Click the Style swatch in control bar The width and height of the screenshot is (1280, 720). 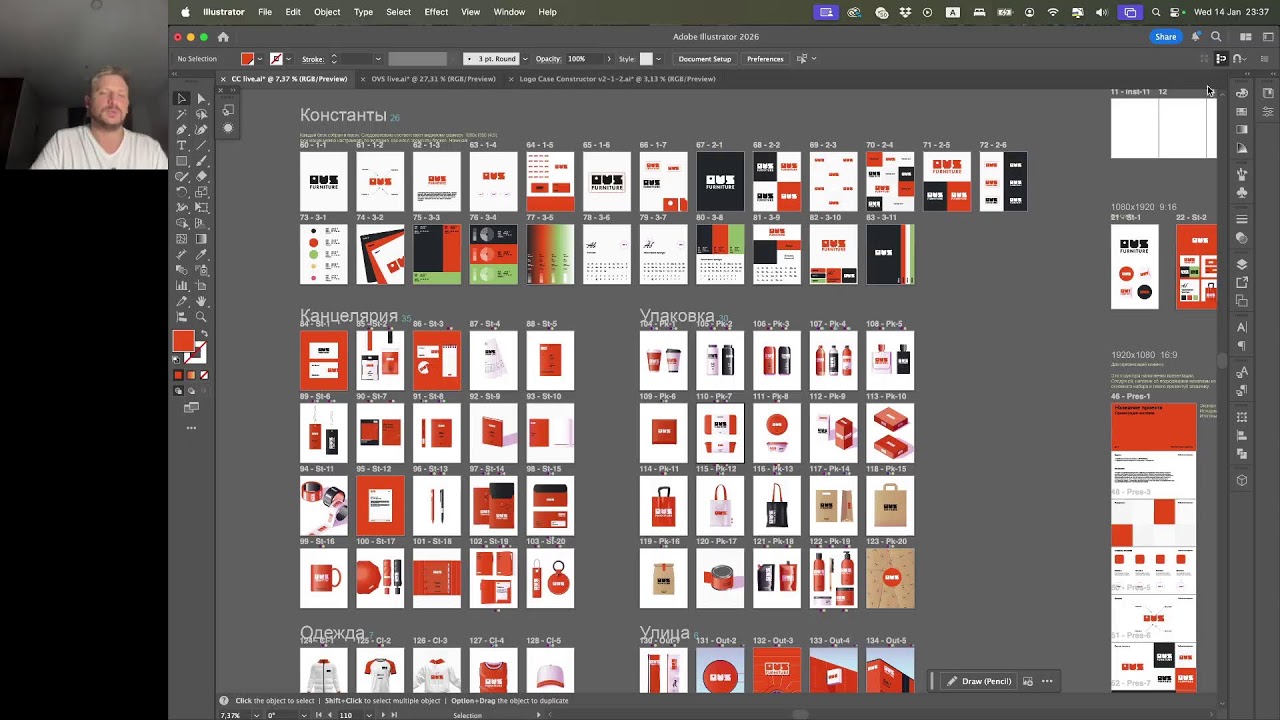(646, 59)
